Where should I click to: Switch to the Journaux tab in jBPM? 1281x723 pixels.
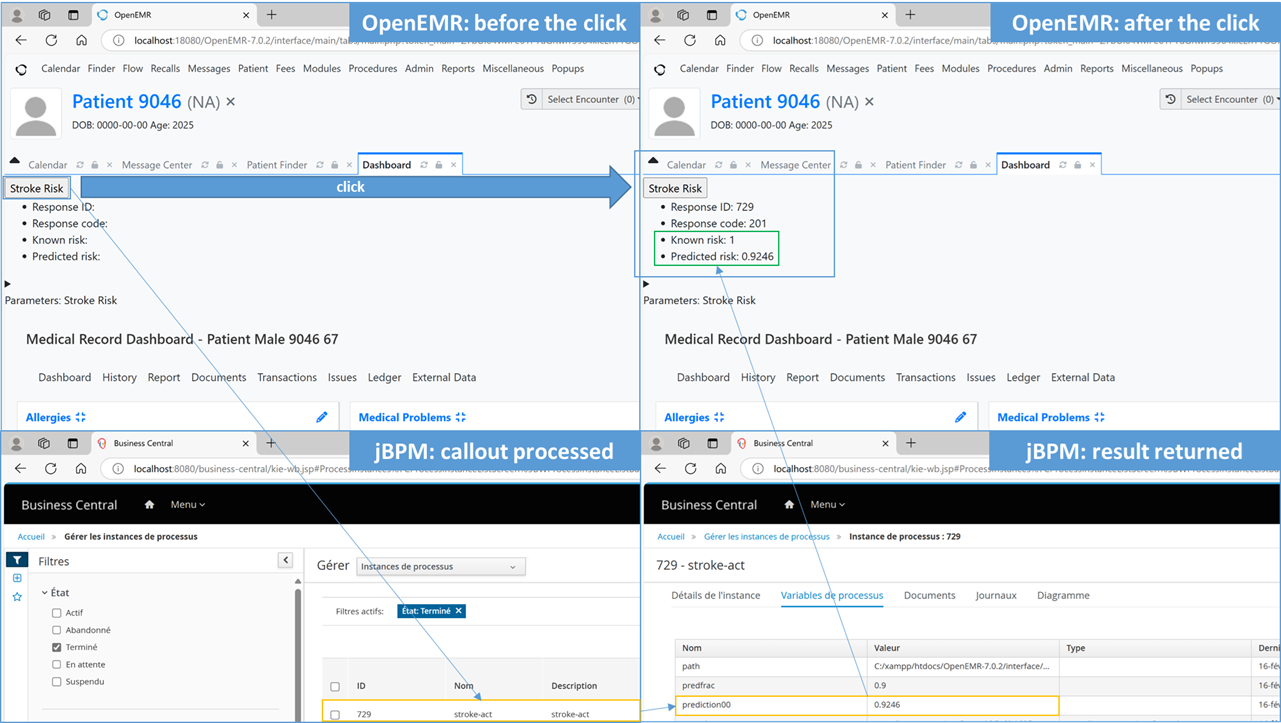(x=996, y=595)
